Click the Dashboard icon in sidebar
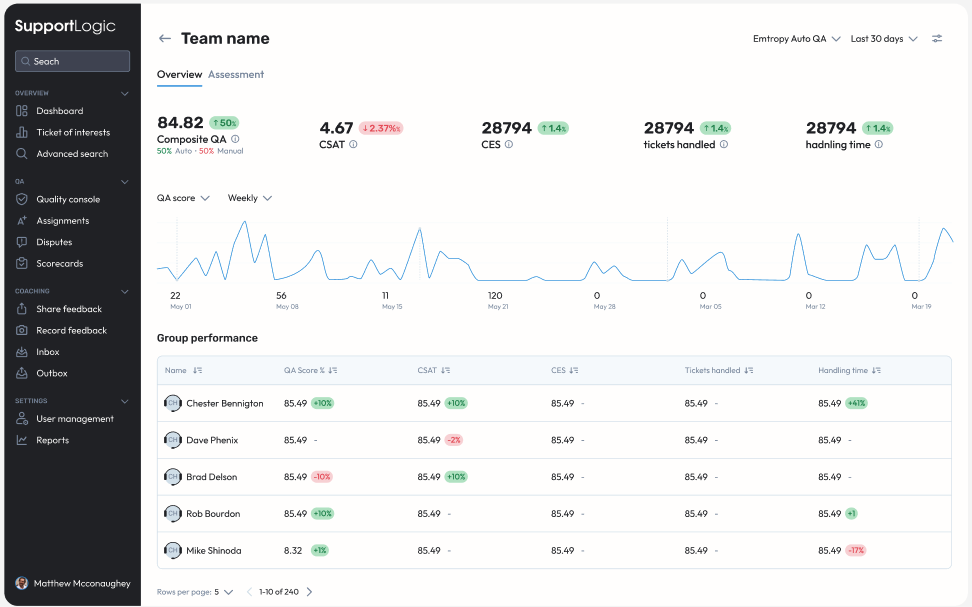Screen dimensions: 972x607 [22, 111]
